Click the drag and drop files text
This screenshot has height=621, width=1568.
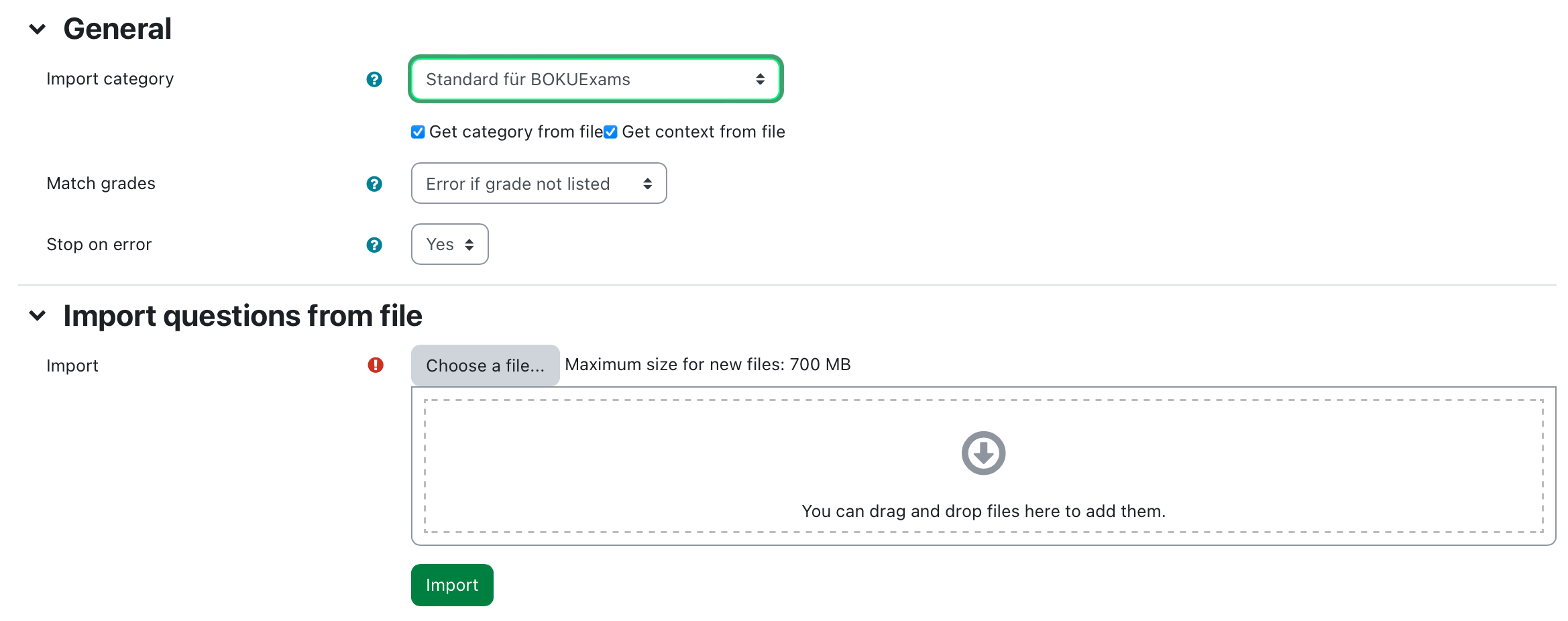tap(983, 511)
